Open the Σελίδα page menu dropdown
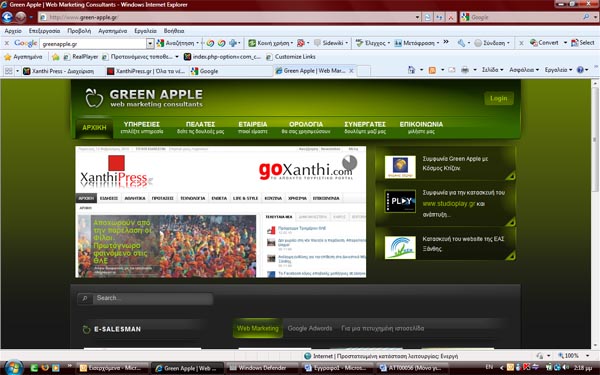Screen dimensions: 600x375 click(x=492, y=70)
